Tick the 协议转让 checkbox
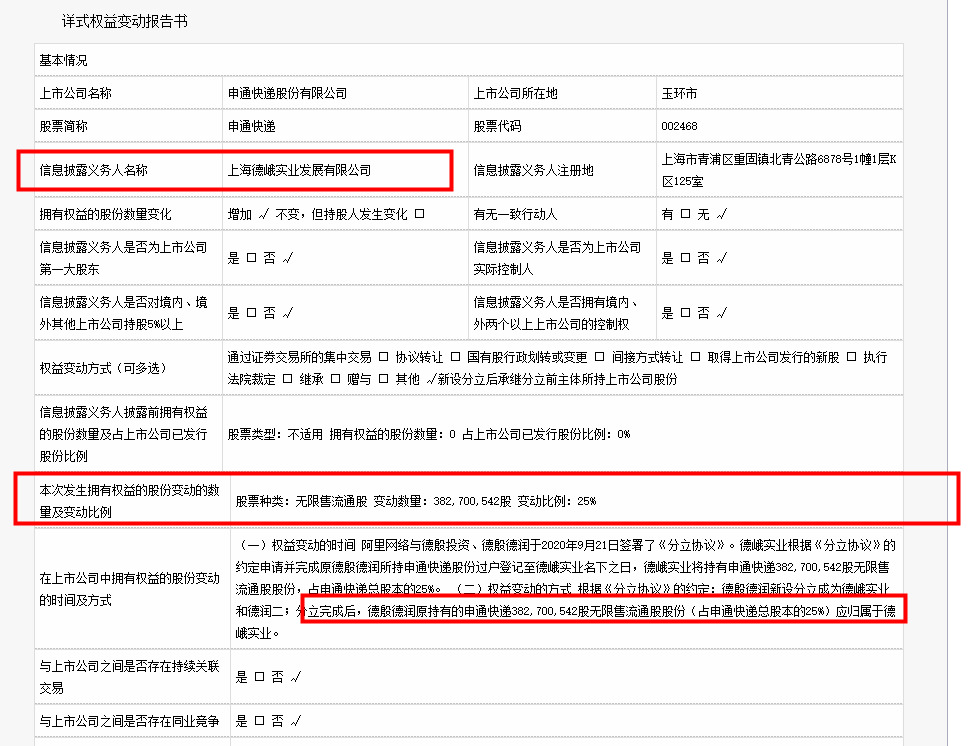The image size is (974, 746). click(455, 357)
